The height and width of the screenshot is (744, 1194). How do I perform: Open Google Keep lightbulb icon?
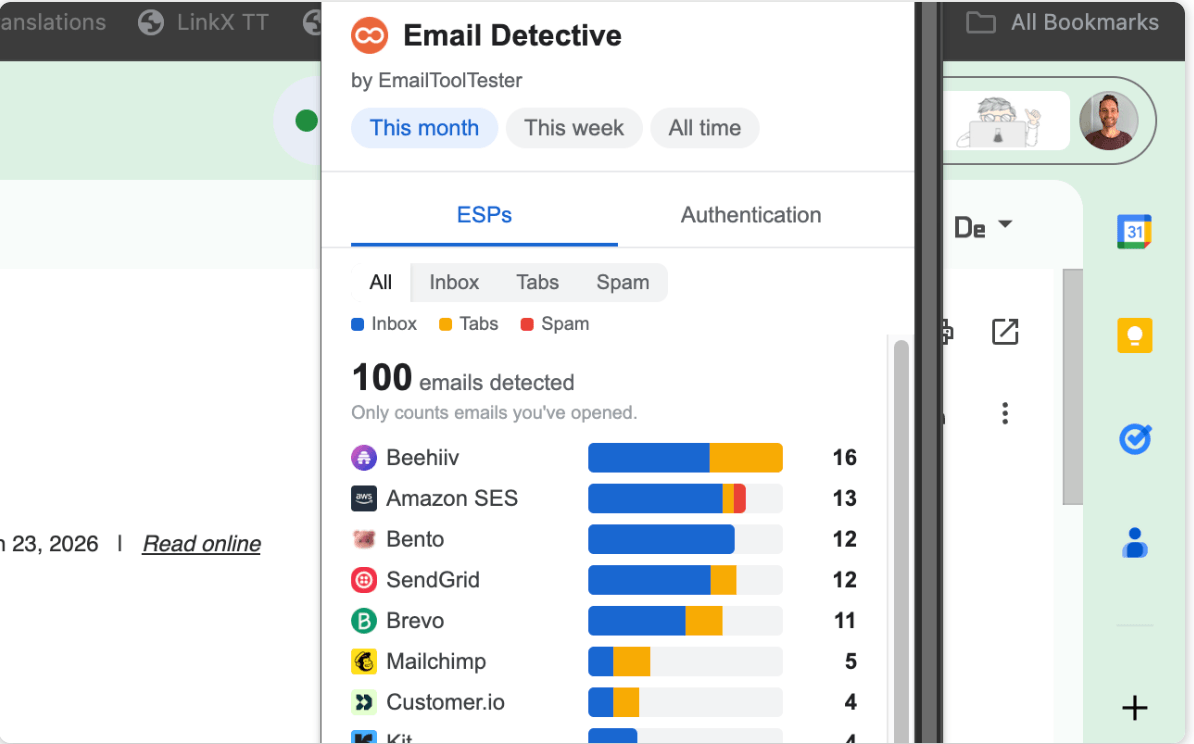tap(1134, 335)
